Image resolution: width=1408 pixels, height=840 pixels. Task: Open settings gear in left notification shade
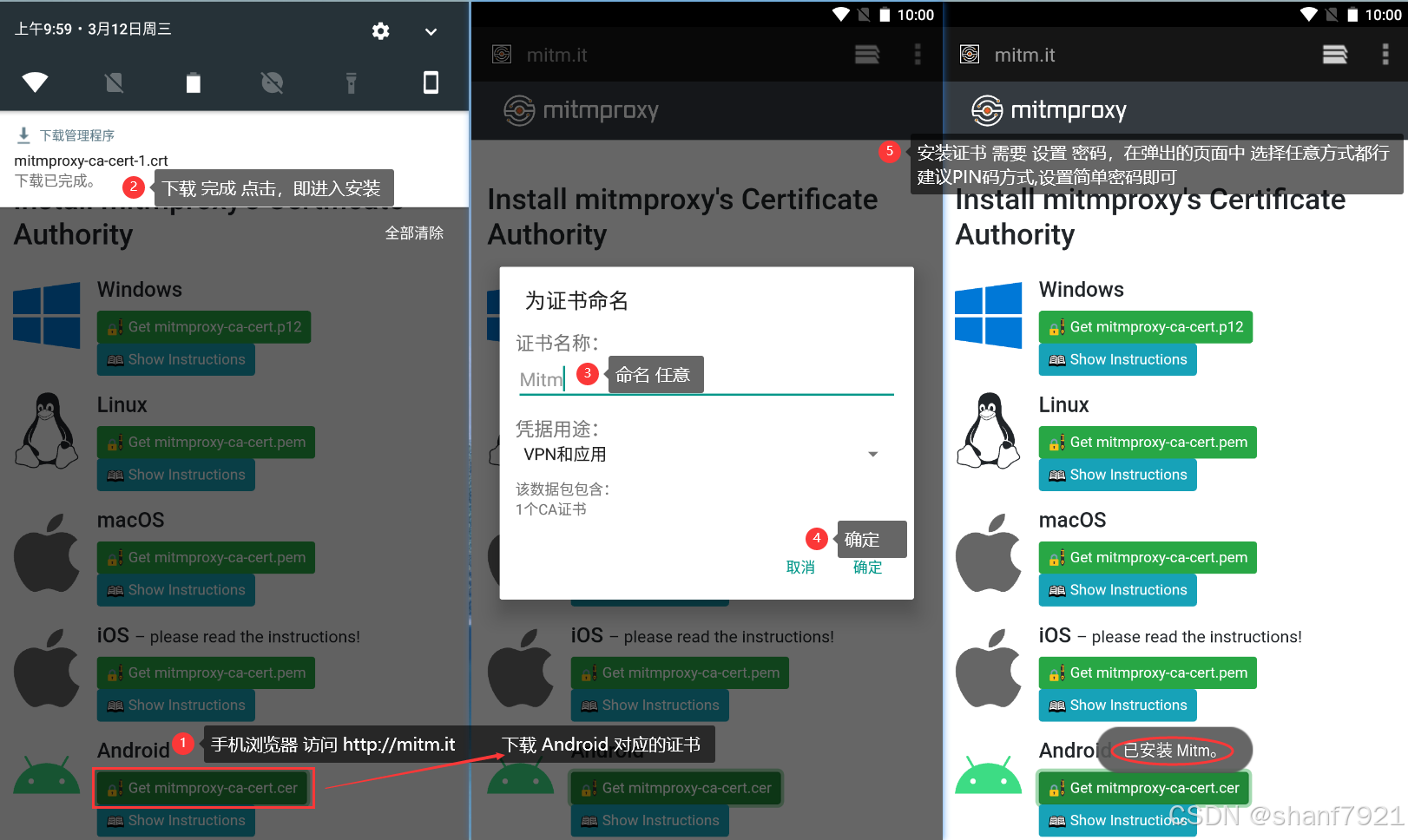pos(380,31)
